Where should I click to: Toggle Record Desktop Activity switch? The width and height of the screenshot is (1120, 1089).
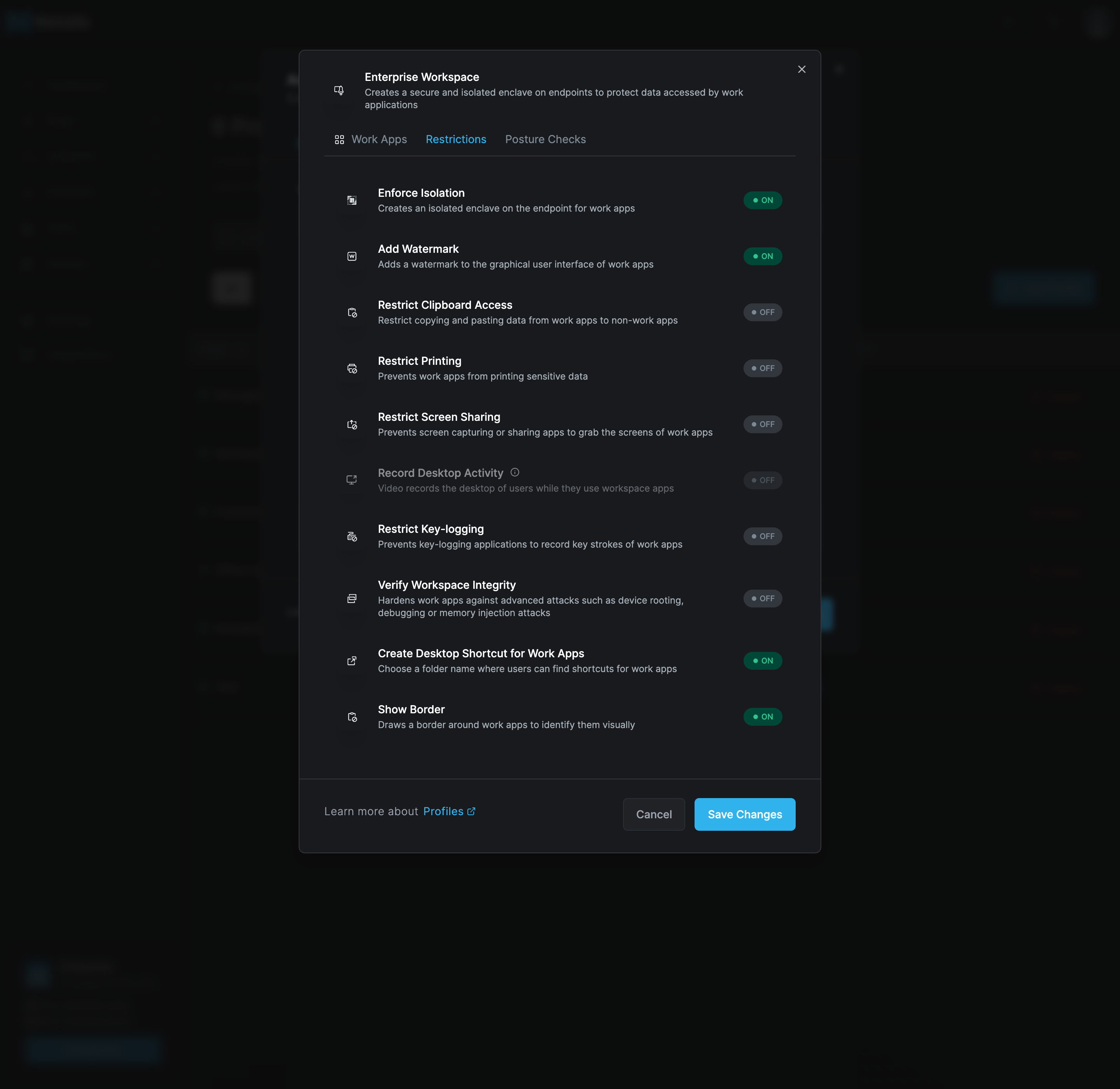pos(763,480)
